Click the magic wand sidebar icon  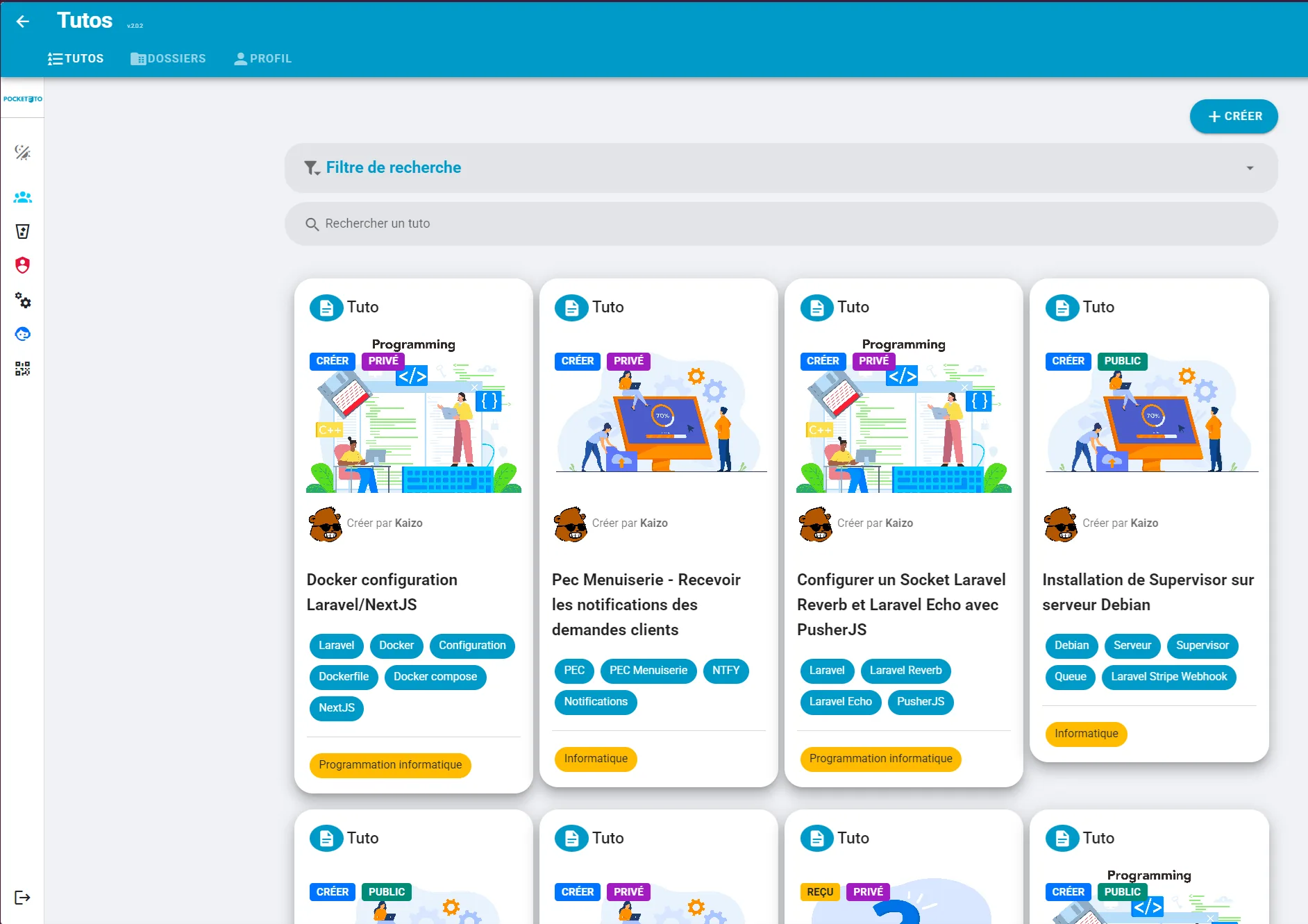pyautogui.click(x=23, y=152)
